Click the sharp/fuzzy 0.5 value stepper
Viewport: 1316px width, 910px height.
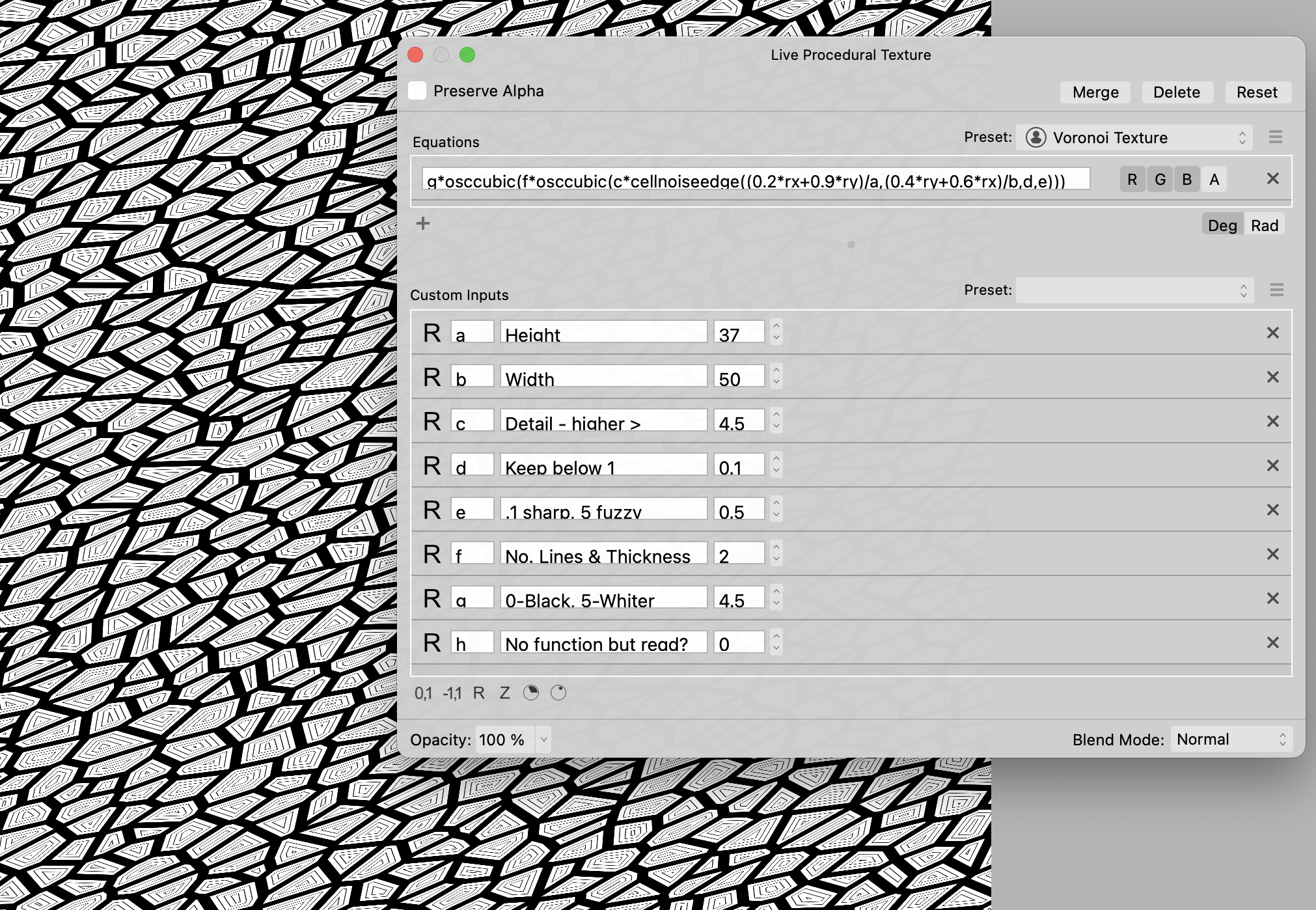coord(776,508)
